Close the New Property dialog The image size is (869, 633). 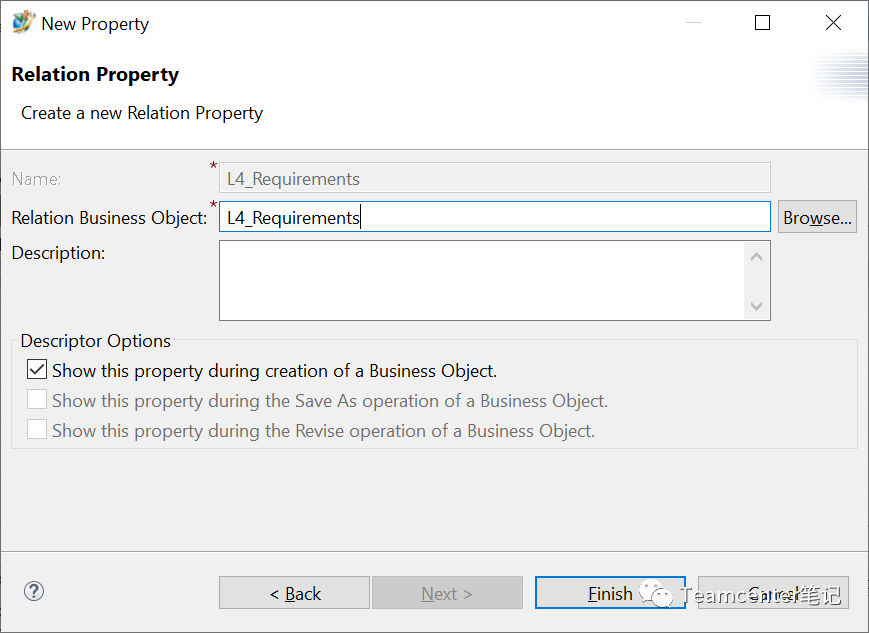point(833,23)
